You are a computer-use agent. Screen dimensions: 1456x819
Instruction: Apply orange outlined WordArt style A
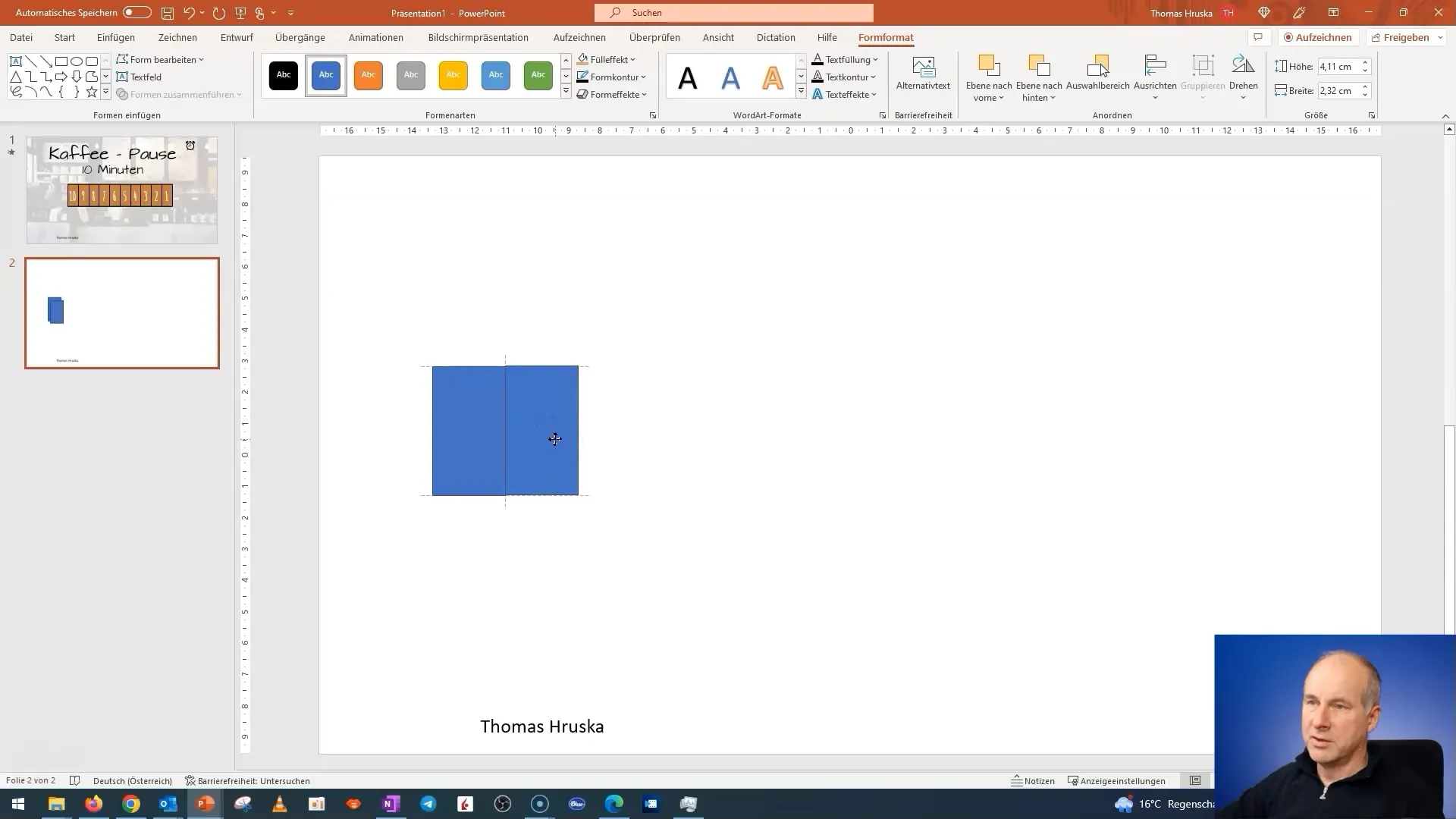pyautogui.click(x=773, y=77)
